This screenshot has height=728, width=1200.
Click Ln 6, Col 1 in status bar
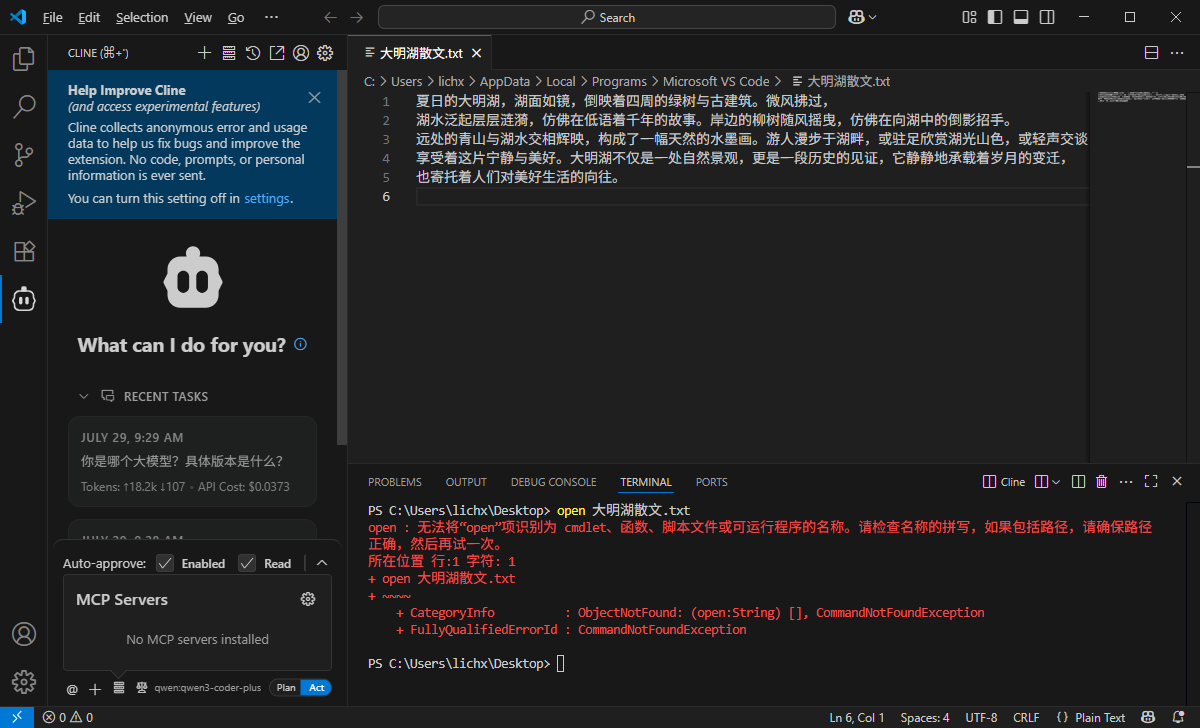pyautogui.click(x=857, y=717)
